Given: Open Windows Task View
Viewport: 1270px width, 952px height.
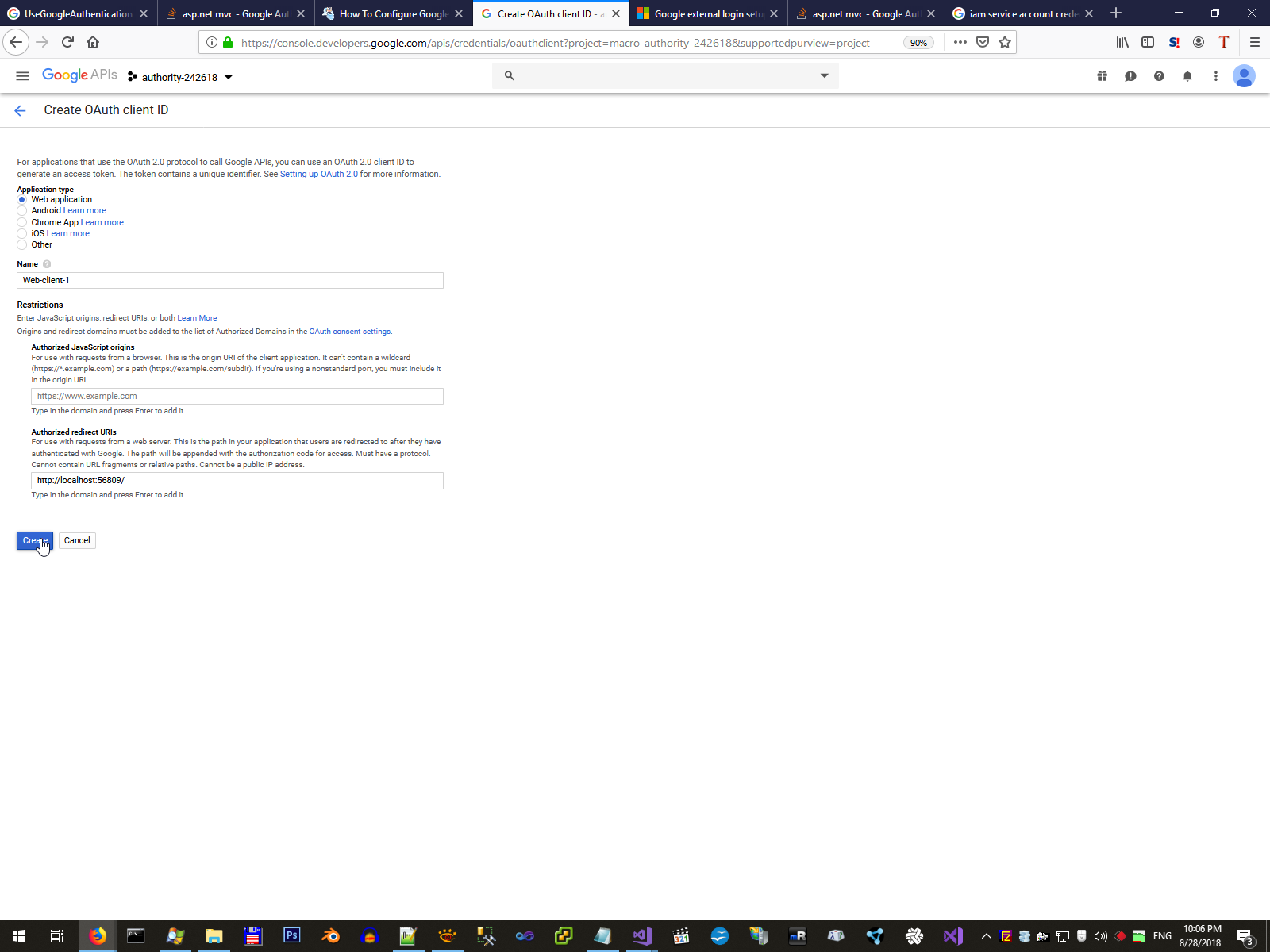Looking at the screenshot, I should 57,936.
